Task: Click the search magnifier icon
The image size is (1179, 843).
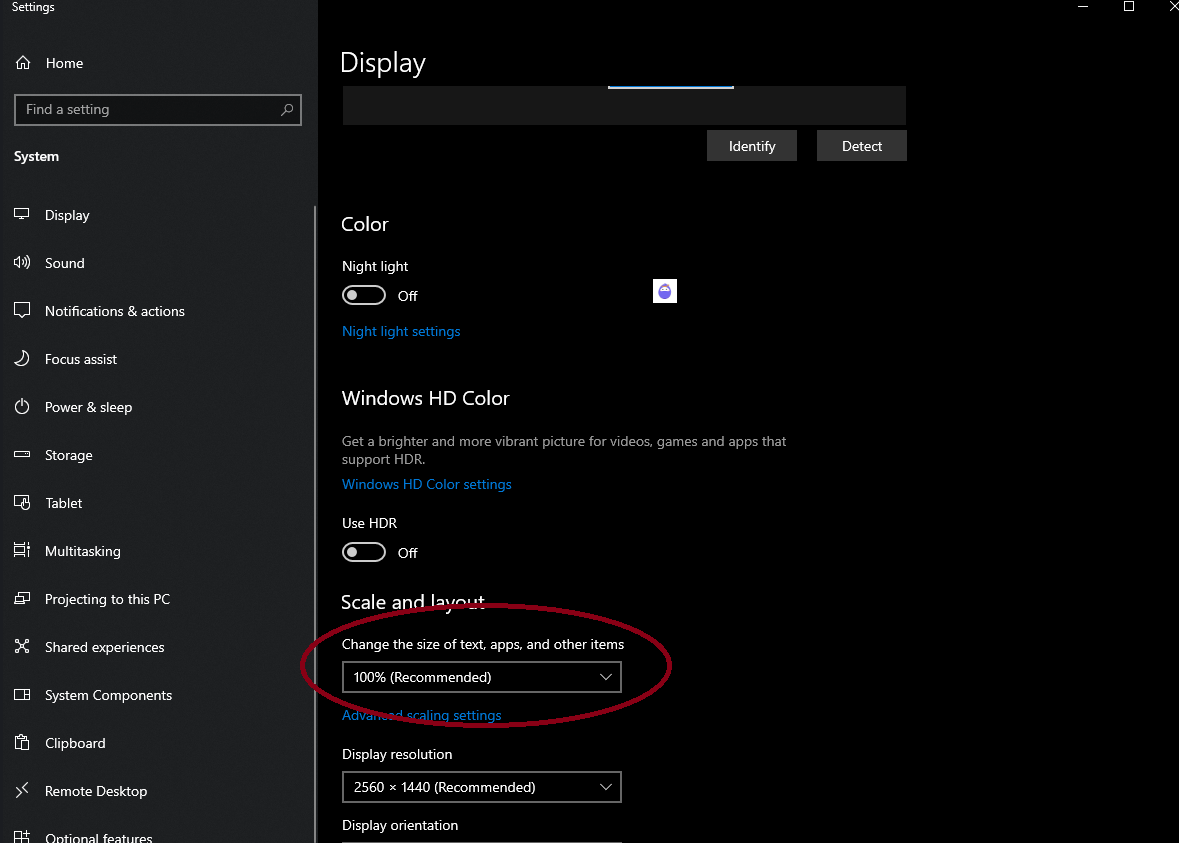Action: 287,110
